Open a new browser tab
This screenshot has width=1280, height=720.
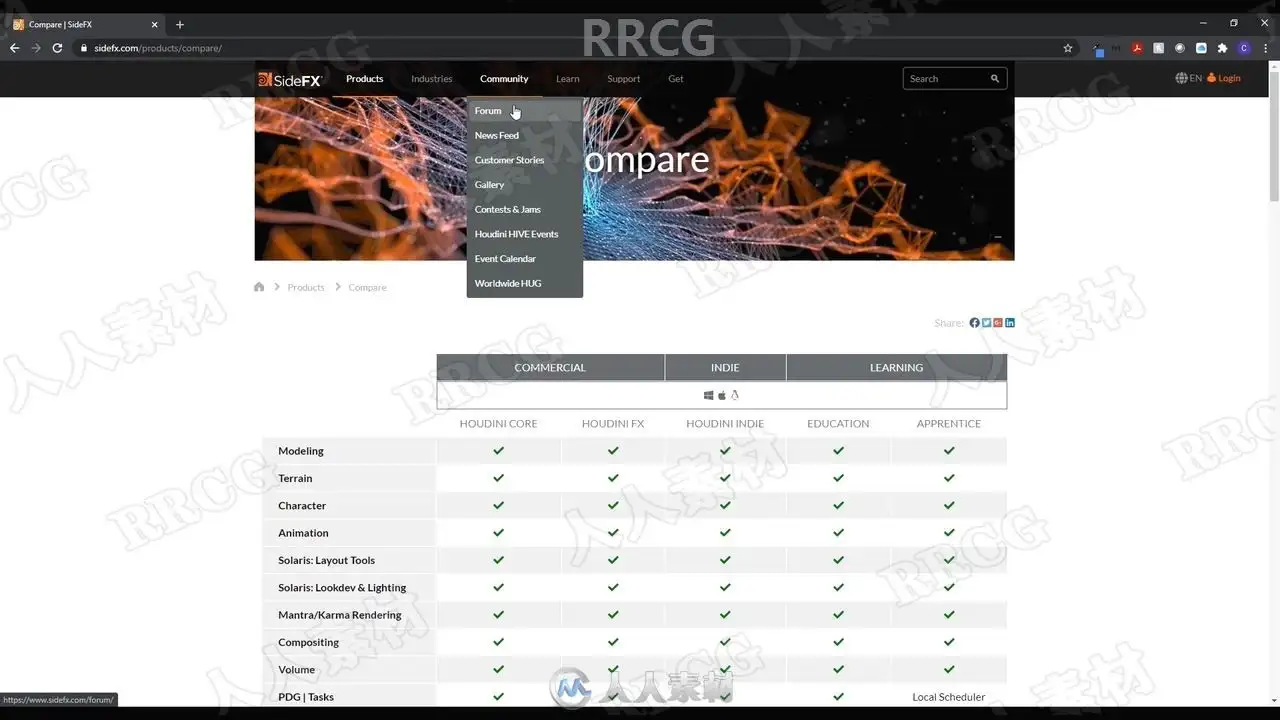click(180, 24)
